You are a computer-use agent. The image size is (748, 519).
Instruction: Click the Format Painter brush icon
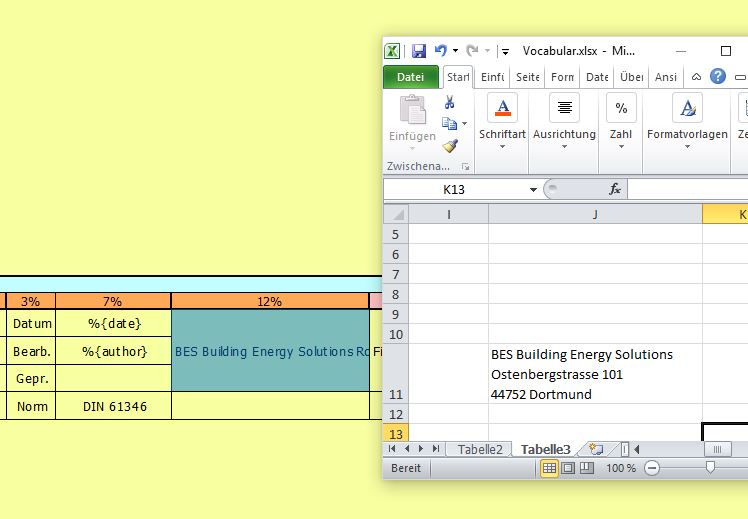450,146
